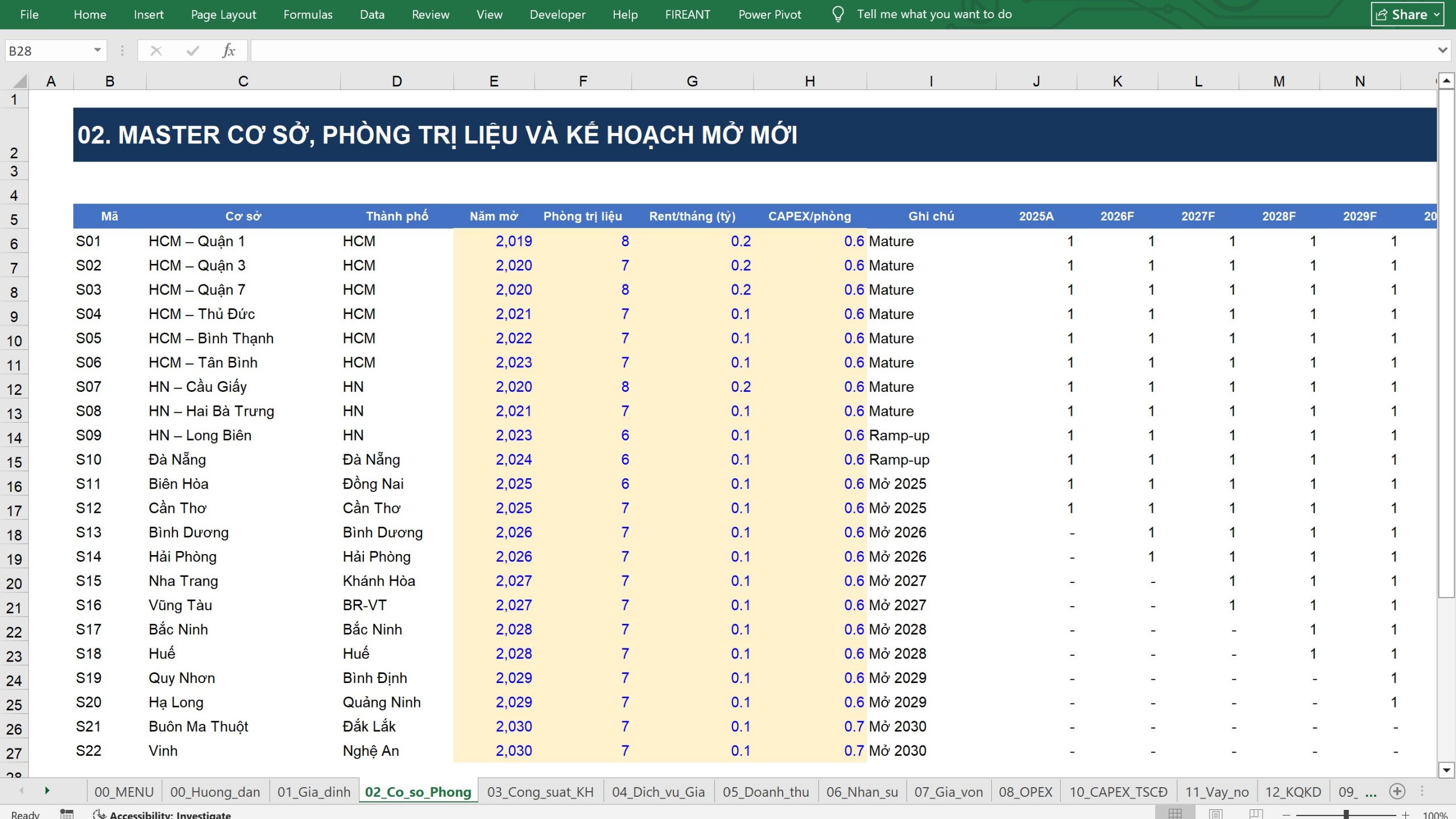Switch to the 04_Dich_vu_Gia sheet tab
This screenshot has height=819, width=1456.
tap(658, 792)
